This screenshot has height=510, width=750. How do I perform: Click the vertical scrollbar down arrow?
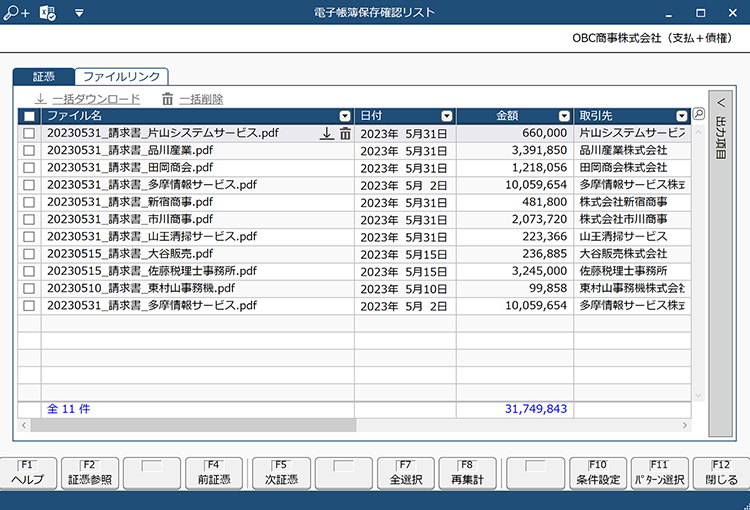(x=698, y=395)
